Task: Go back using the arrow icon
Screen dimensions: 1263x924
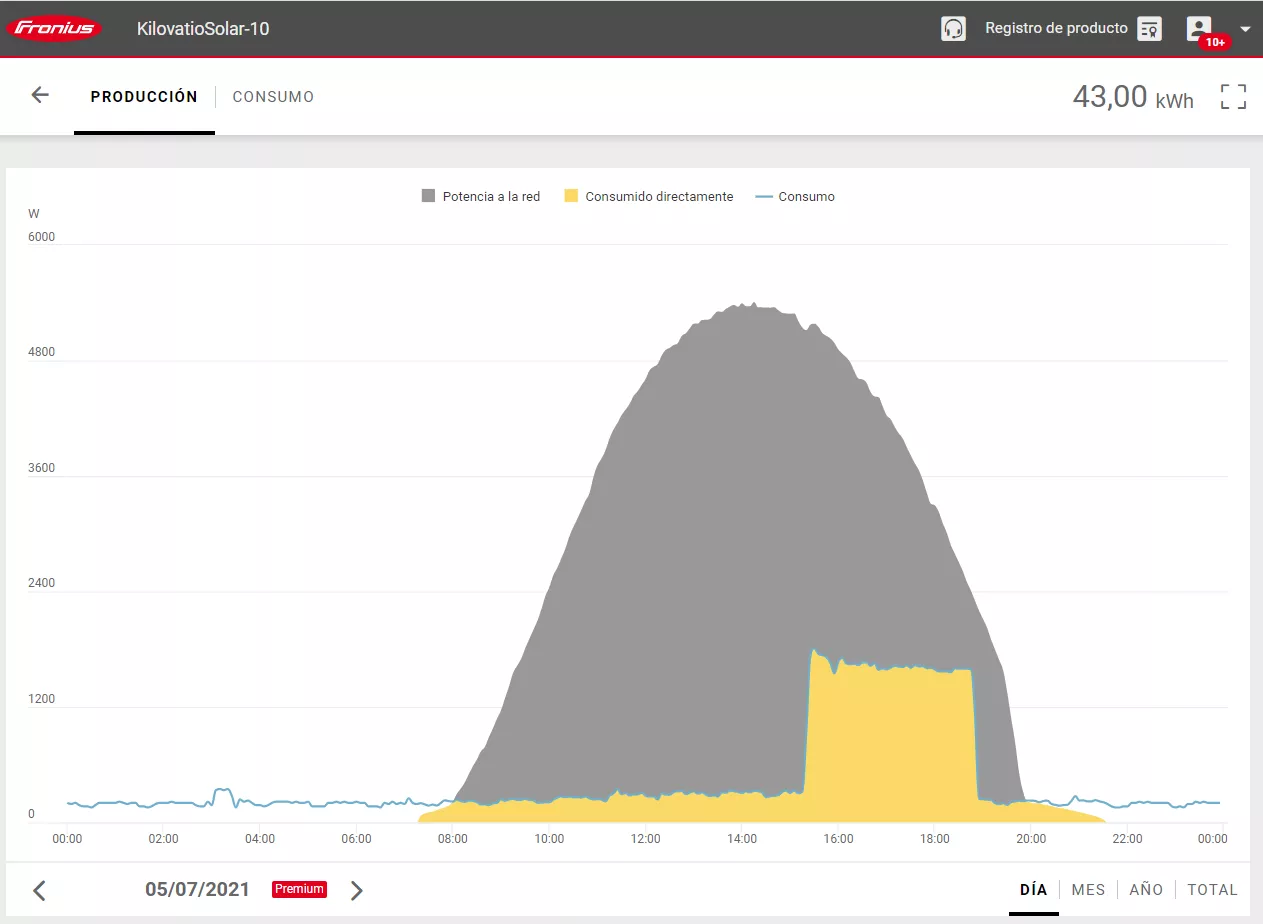Action: click(x=39, y=94)
